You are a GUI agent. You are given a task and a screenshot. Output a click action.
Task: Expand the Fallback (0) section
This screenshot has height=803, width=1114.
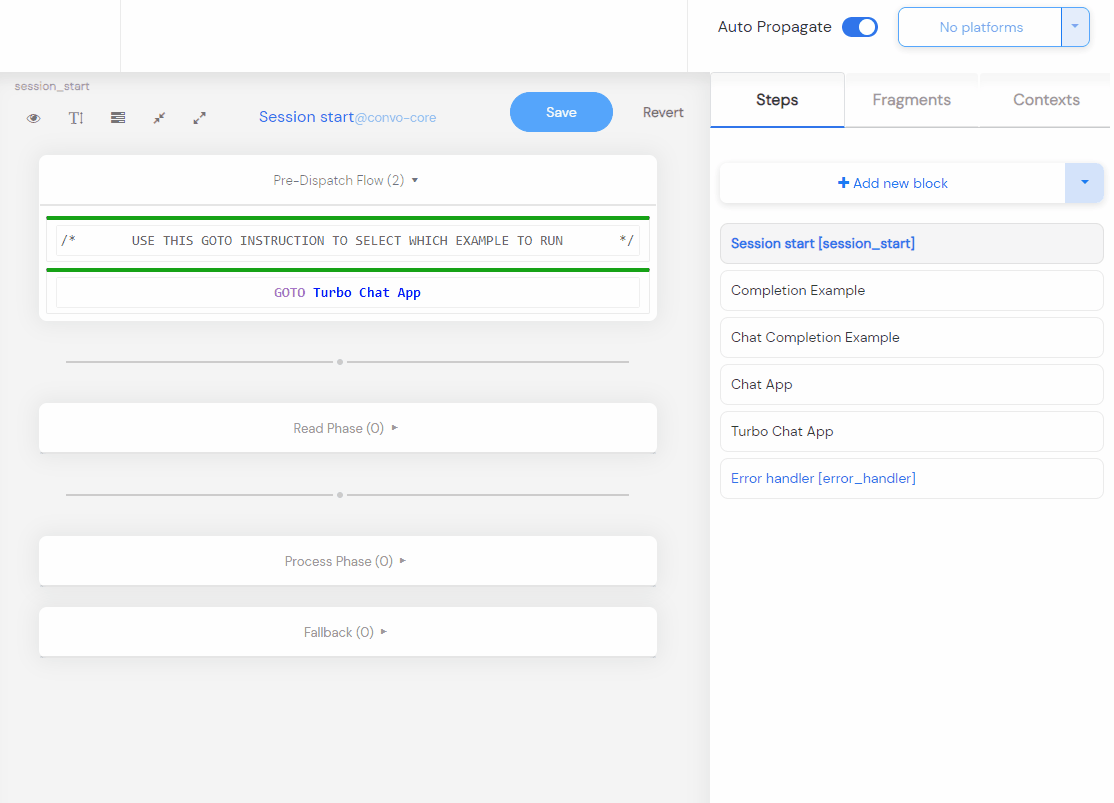[x=347, y=632]
